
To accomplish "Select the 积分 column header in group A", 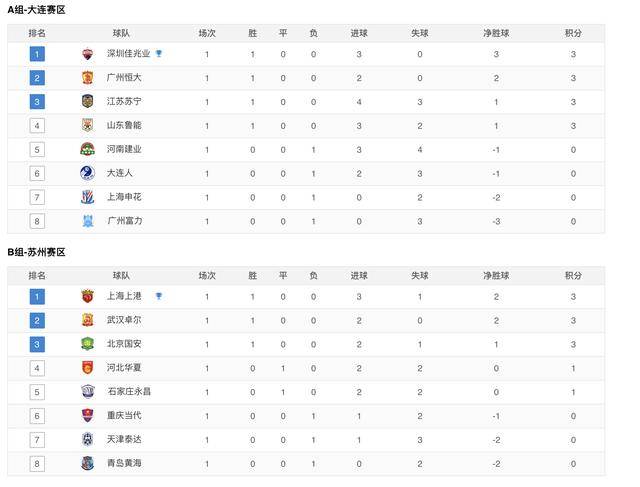I will coord(573,33).
